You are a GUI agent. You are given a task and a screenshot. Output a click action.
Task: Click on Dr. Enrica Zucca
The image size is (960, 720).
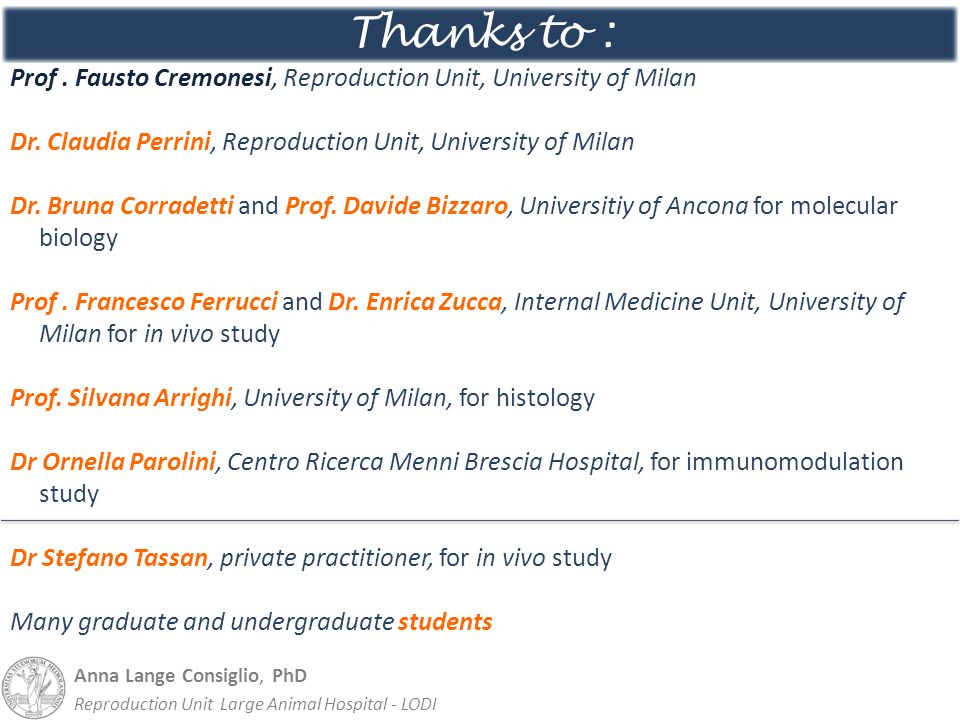coord(415,302)
